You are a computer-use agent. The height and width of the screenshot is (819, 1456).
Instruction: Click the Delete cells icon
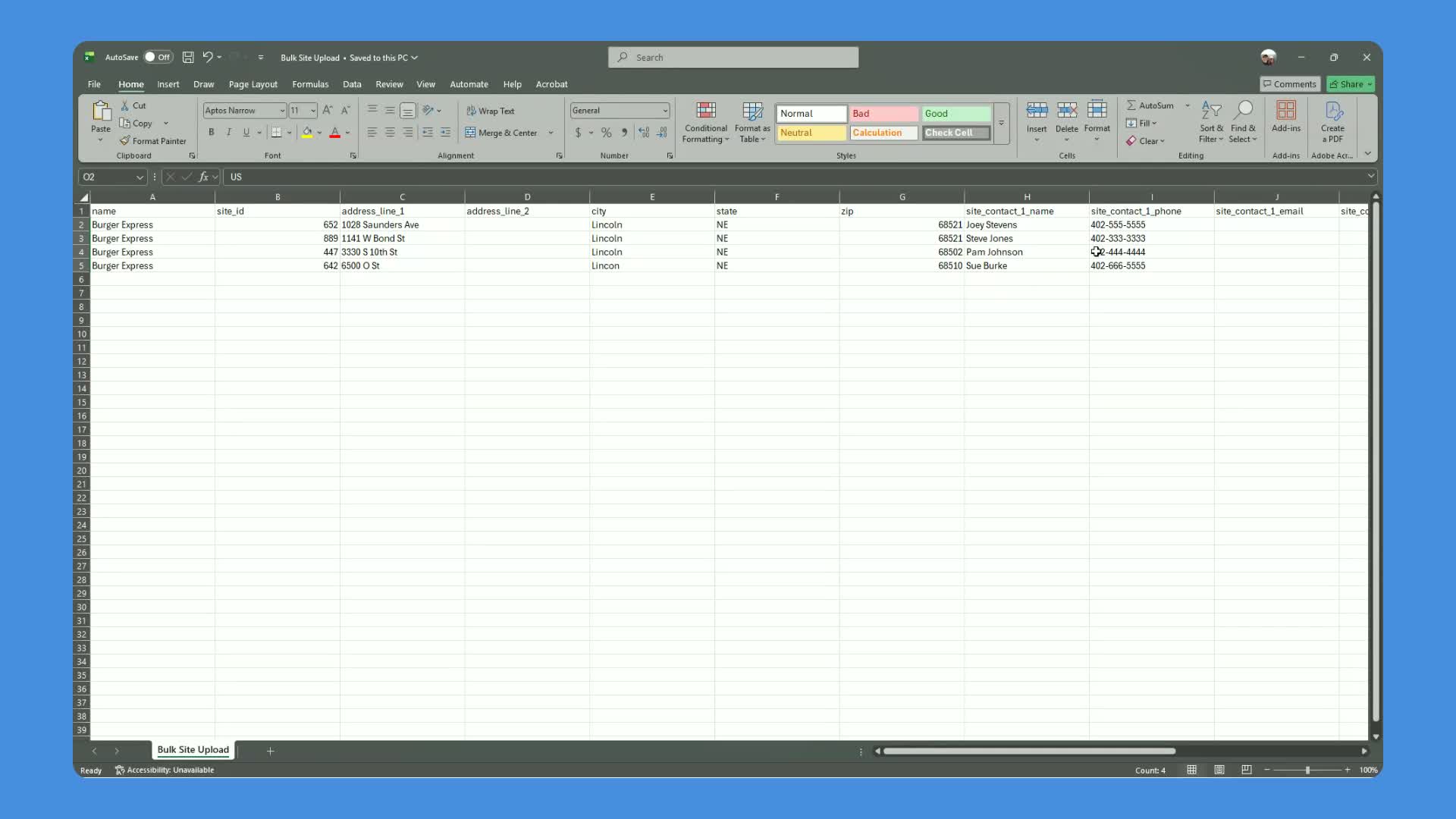pos(1067,111)
